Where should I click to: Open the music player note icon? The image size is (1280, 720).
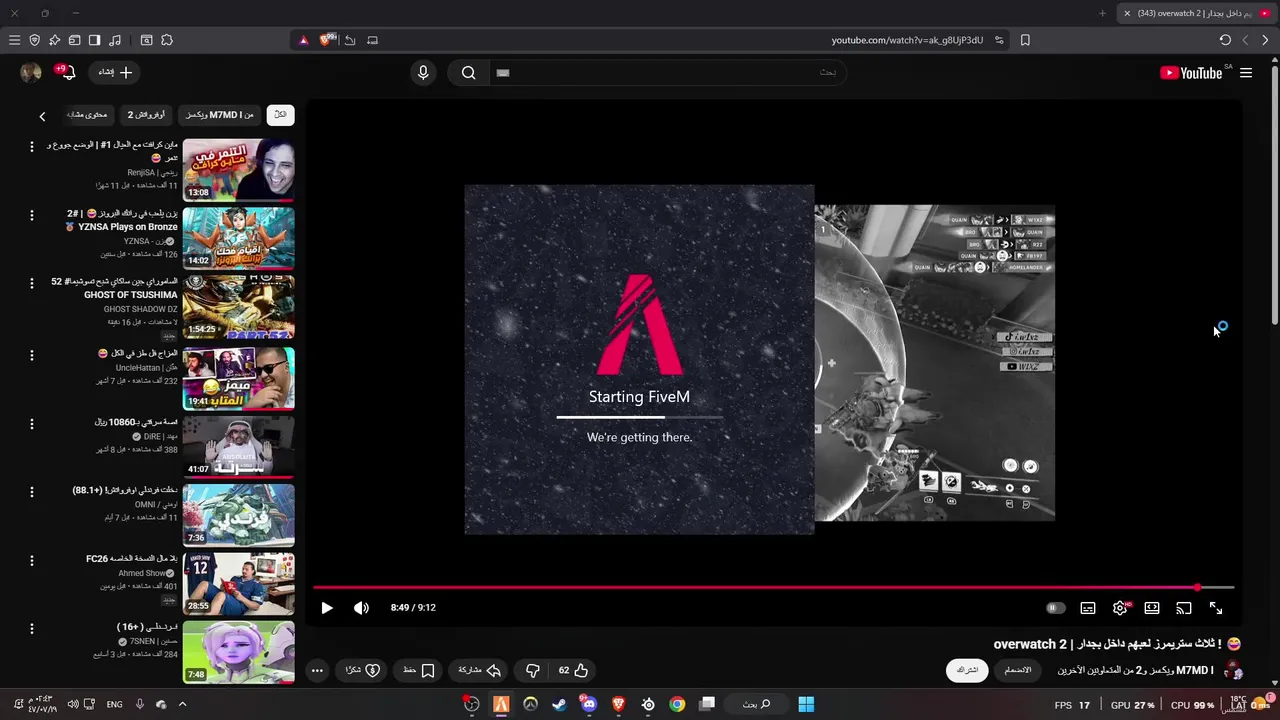click(115, 40)
